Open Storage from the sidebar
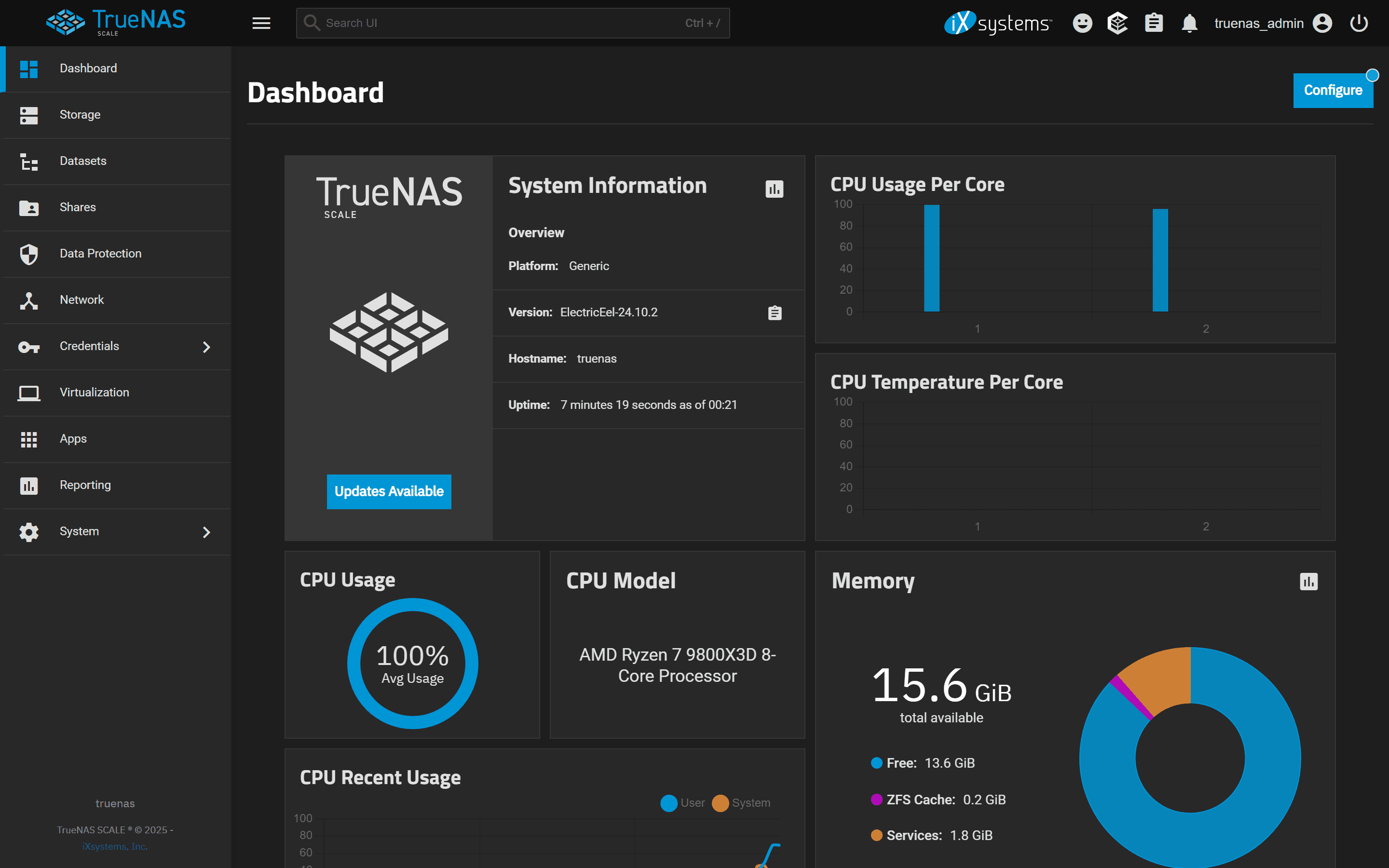This screenshot has width=1389, height=868. pyautogui.click(x=115, y=115)
